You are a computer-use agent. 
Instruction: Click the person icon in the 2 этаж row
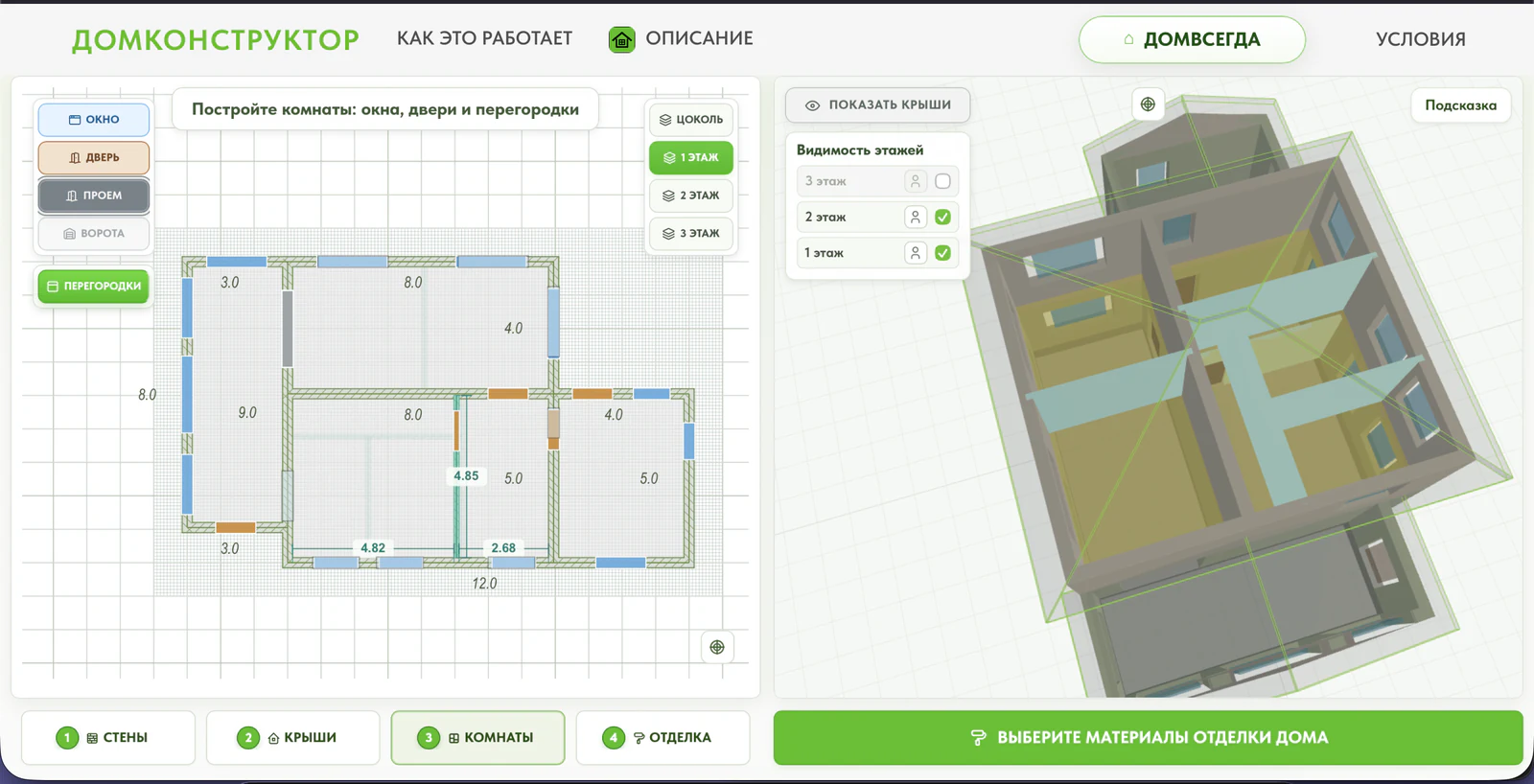915,218
